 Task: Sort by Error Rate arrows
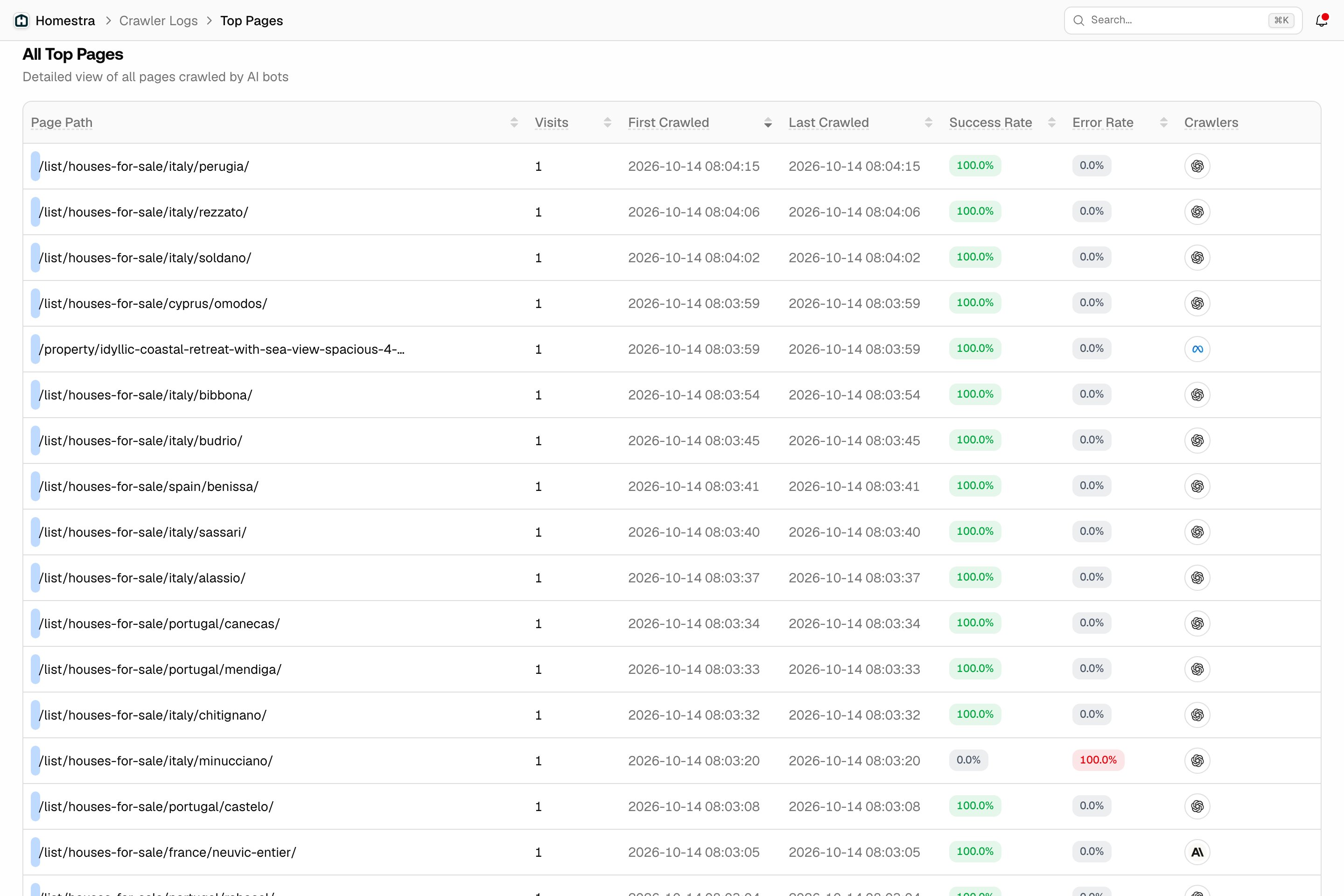point(1163,123)
